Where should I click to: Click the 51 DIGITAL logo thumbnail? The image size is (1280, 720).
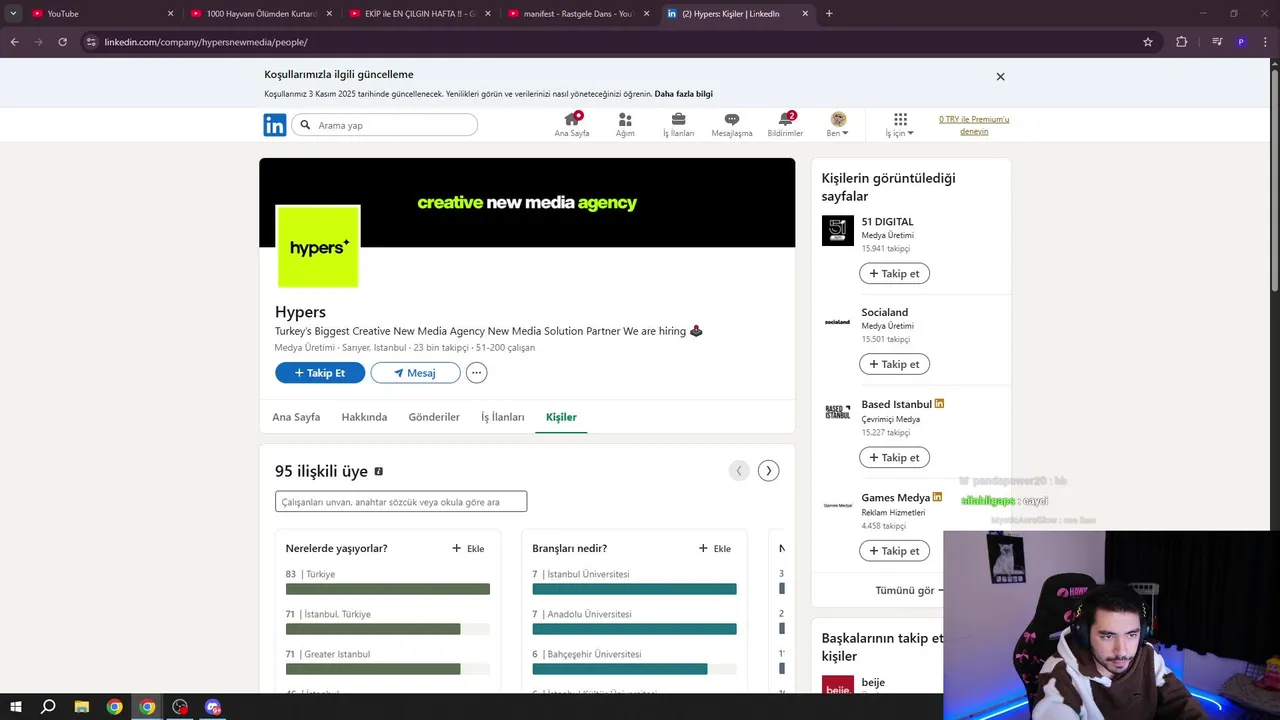(x=838, y=231)
